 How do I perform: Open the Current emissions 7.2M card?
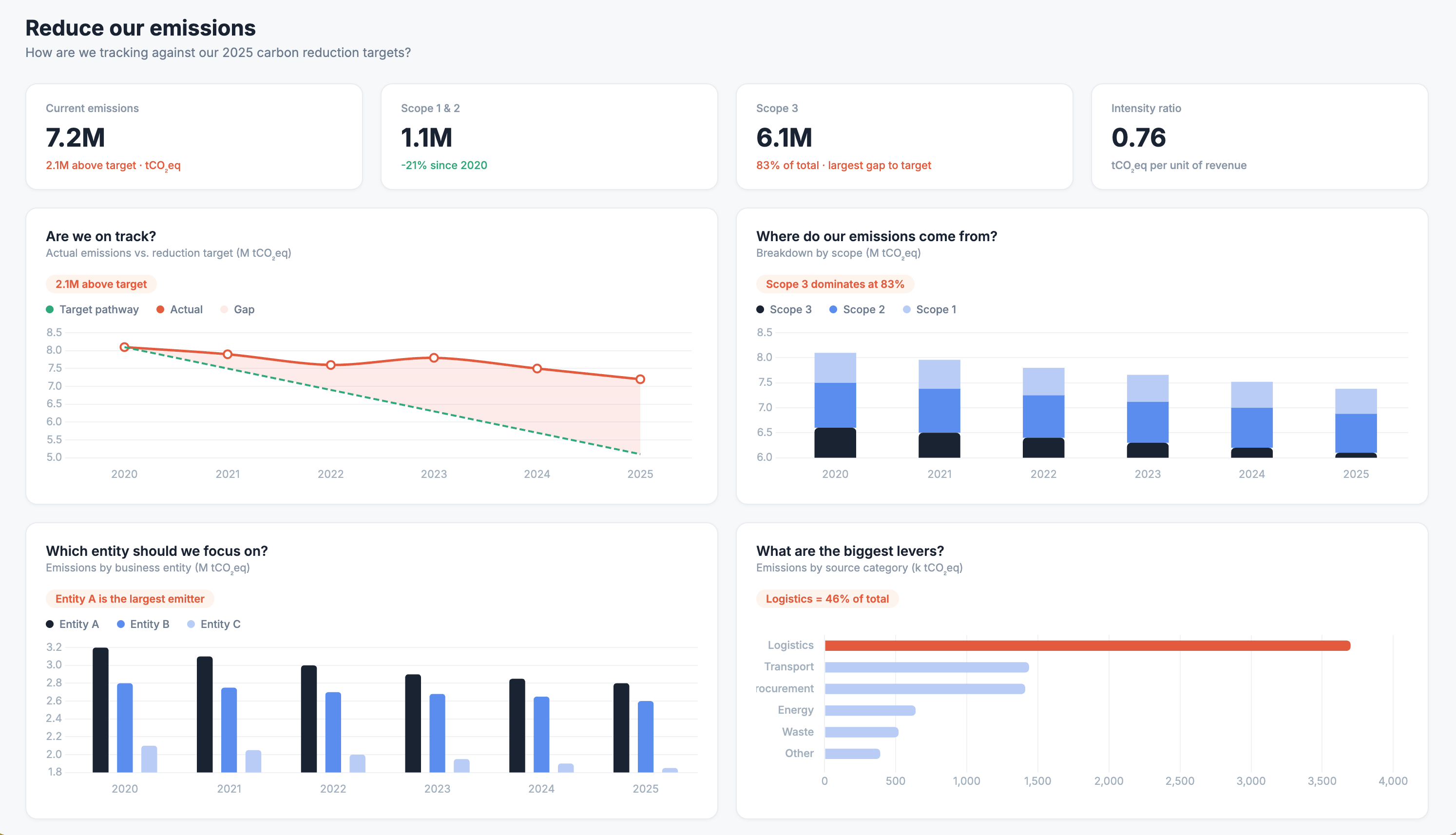[194, 136]
